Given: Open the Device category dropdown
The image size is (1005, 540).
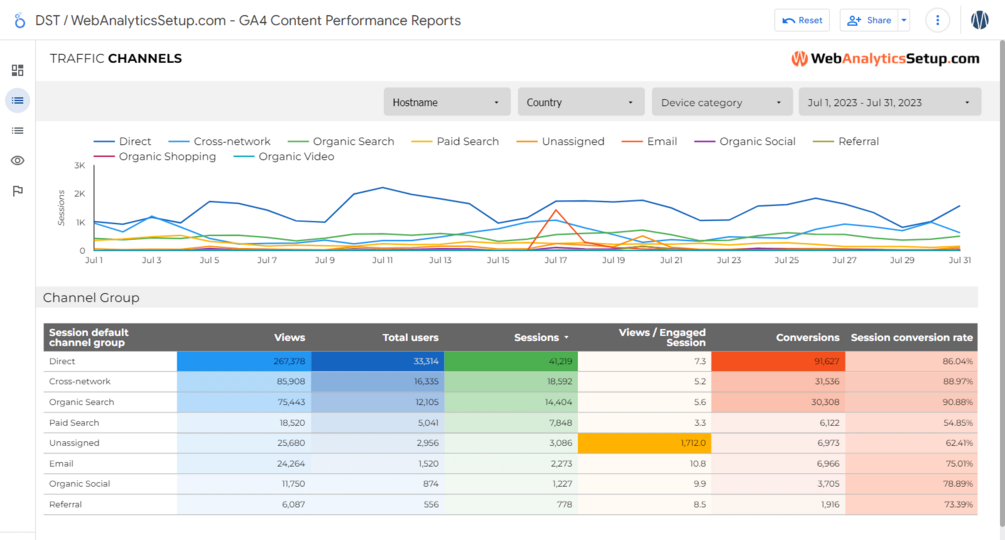Looking at the screenshot, I should coord(721,102).
